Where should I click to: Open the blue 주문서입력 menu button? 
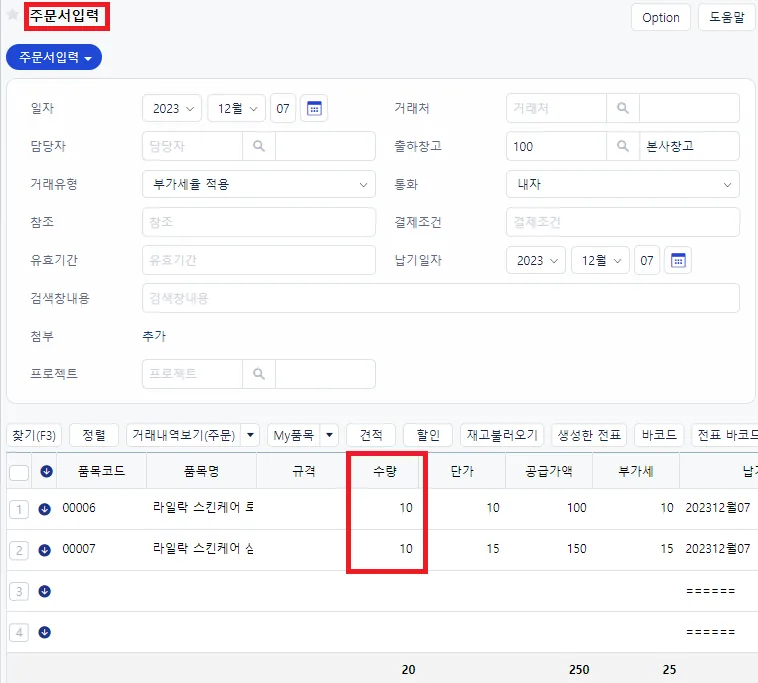(x=54, y=58)
